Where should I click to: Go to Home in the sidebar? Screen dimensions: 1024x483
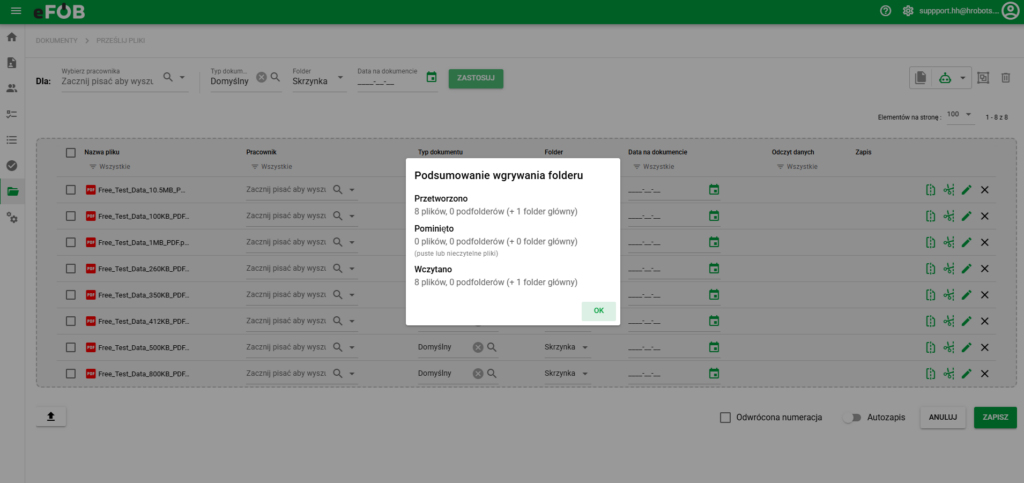point(12,37)
